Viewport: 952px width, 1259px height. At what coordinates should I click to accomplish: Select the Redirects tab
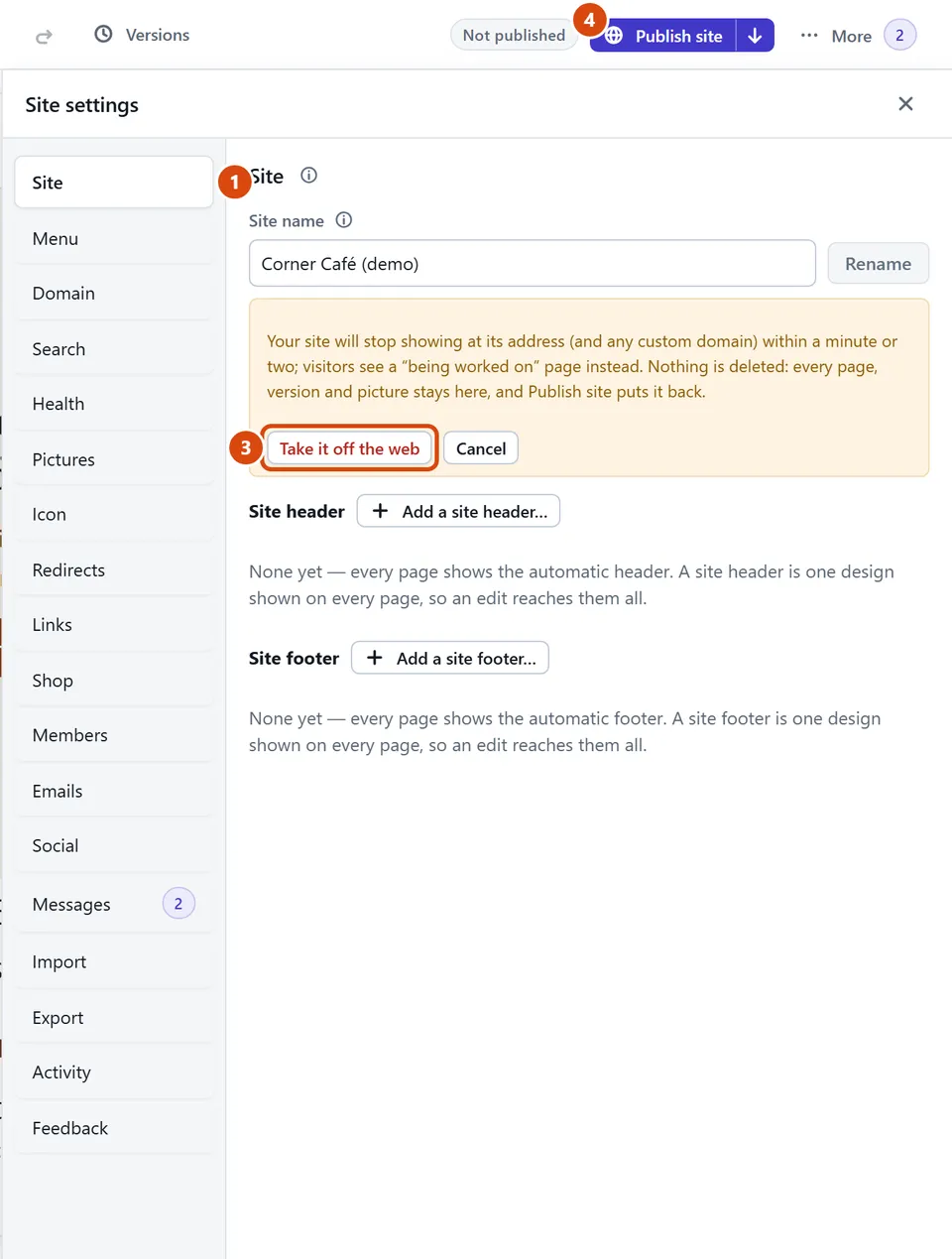click(x=114, y=569)
